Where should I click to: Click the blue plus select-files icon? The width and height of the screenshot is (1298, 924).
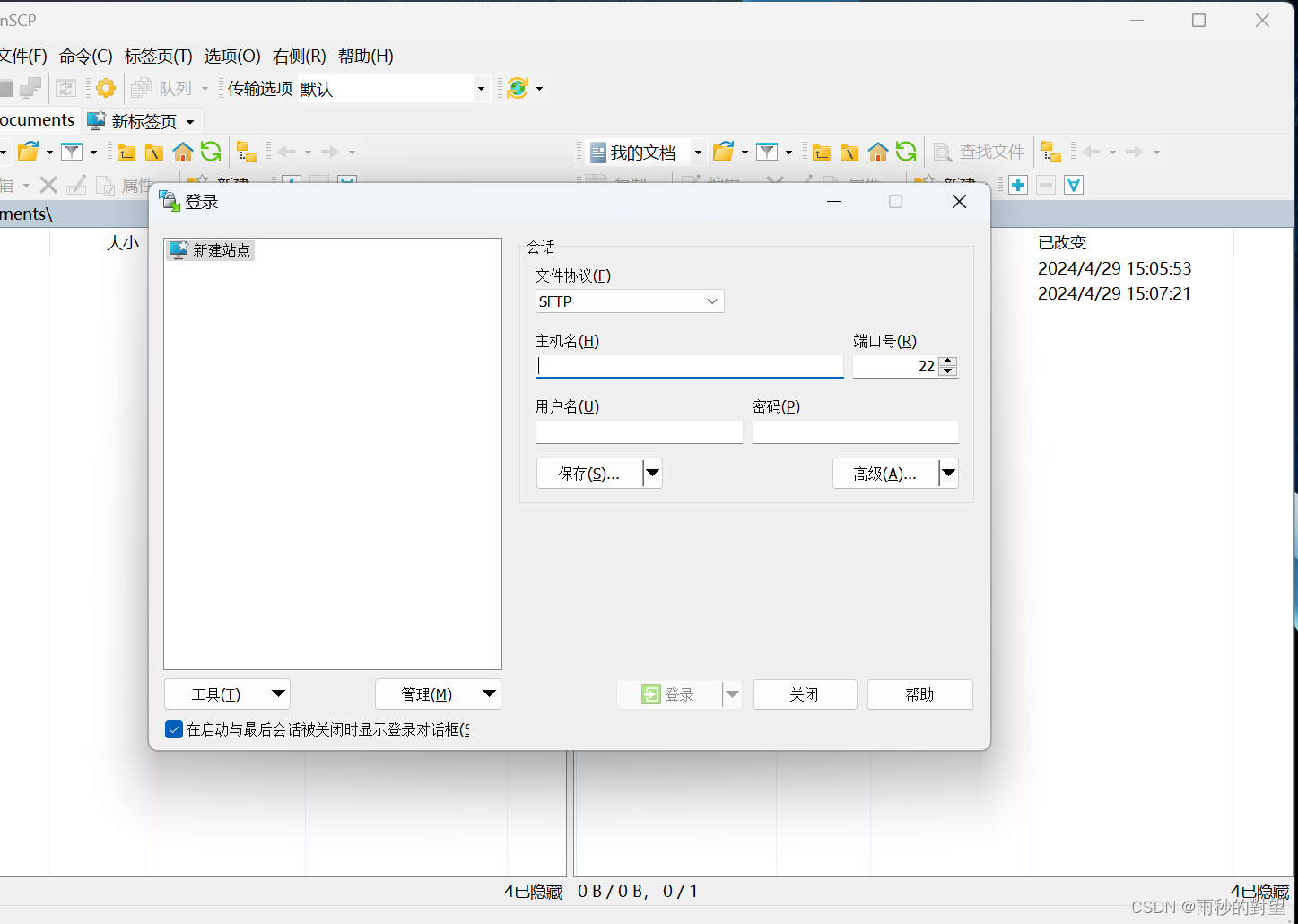coord(1018,185)
